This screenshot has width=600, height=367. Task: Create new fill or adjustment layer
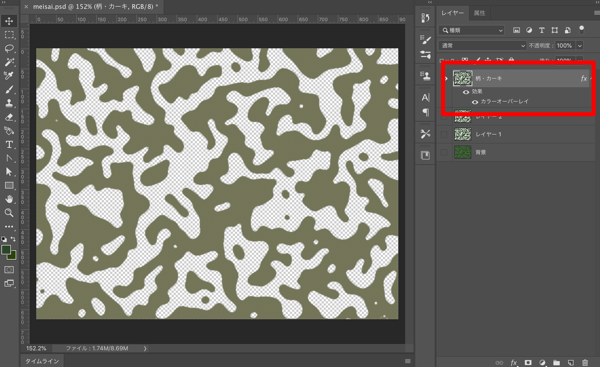(542, 362)
